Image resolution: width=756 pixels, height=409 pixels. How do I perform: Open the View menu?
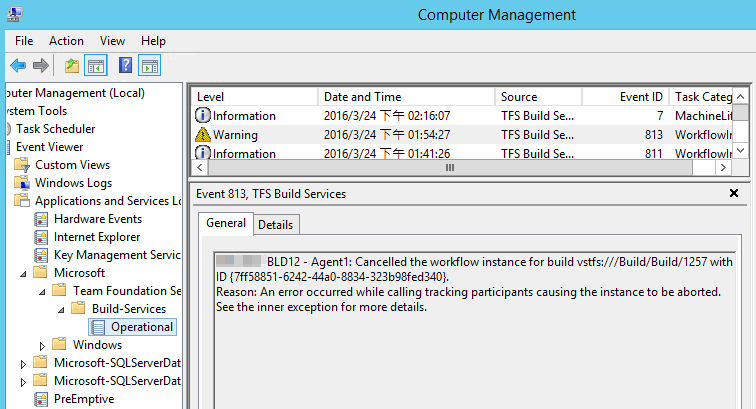point(112,41)
